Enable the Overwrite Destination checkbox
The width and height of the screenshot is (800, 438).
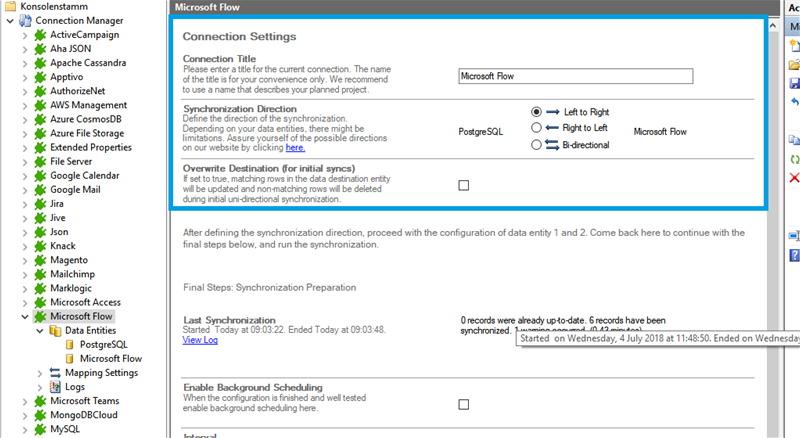pos(463,185)
